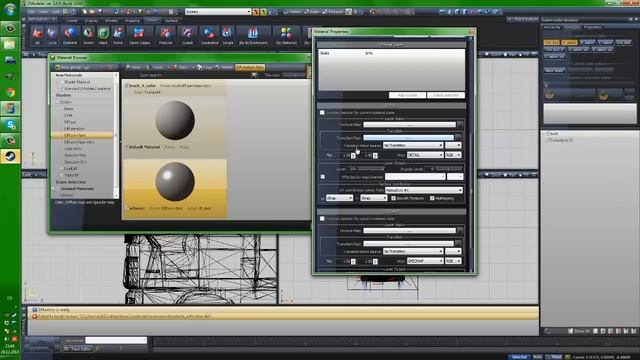This screenshot has height=360, width=640.
Task: Toggle the MipMapping checkbox
Action: click(432, 198)
